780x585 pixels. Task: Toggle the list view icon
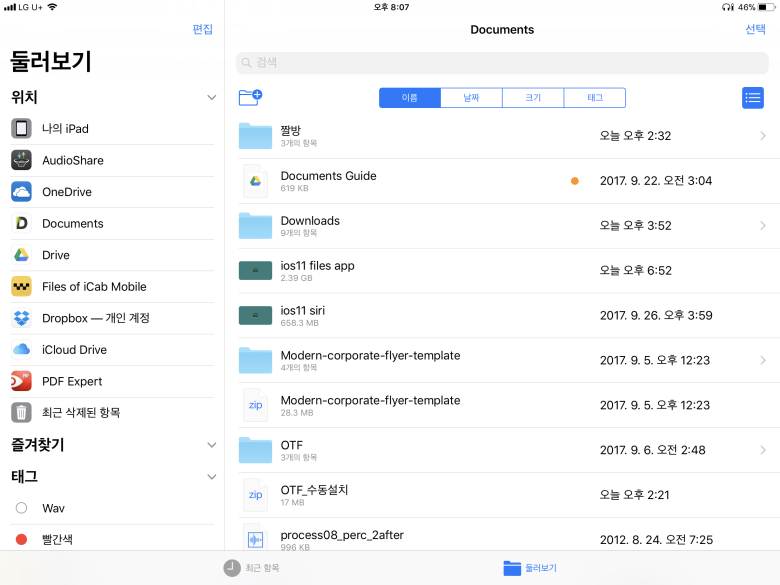(x=752, y=98)
